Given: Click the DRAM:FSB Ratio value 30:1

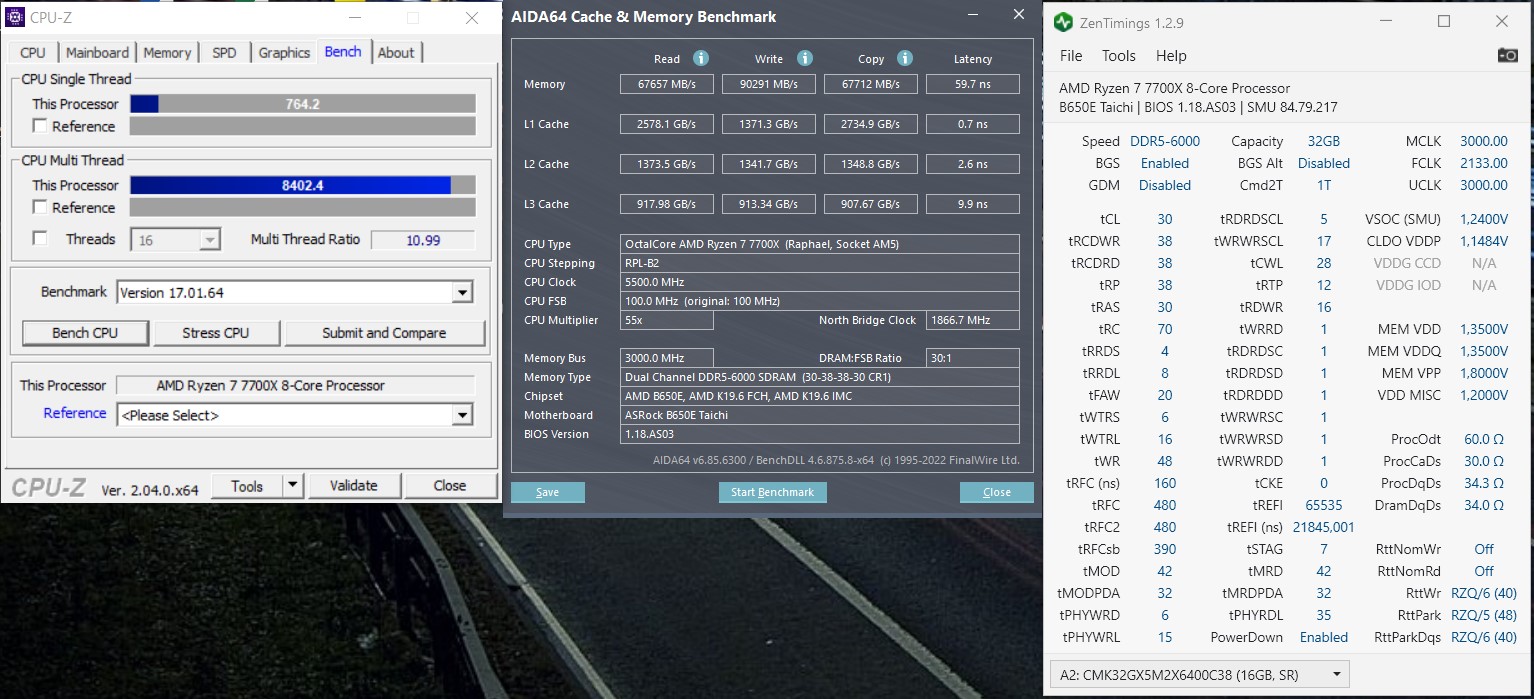Looking at the screenshot, I should [x=973, y=358].
